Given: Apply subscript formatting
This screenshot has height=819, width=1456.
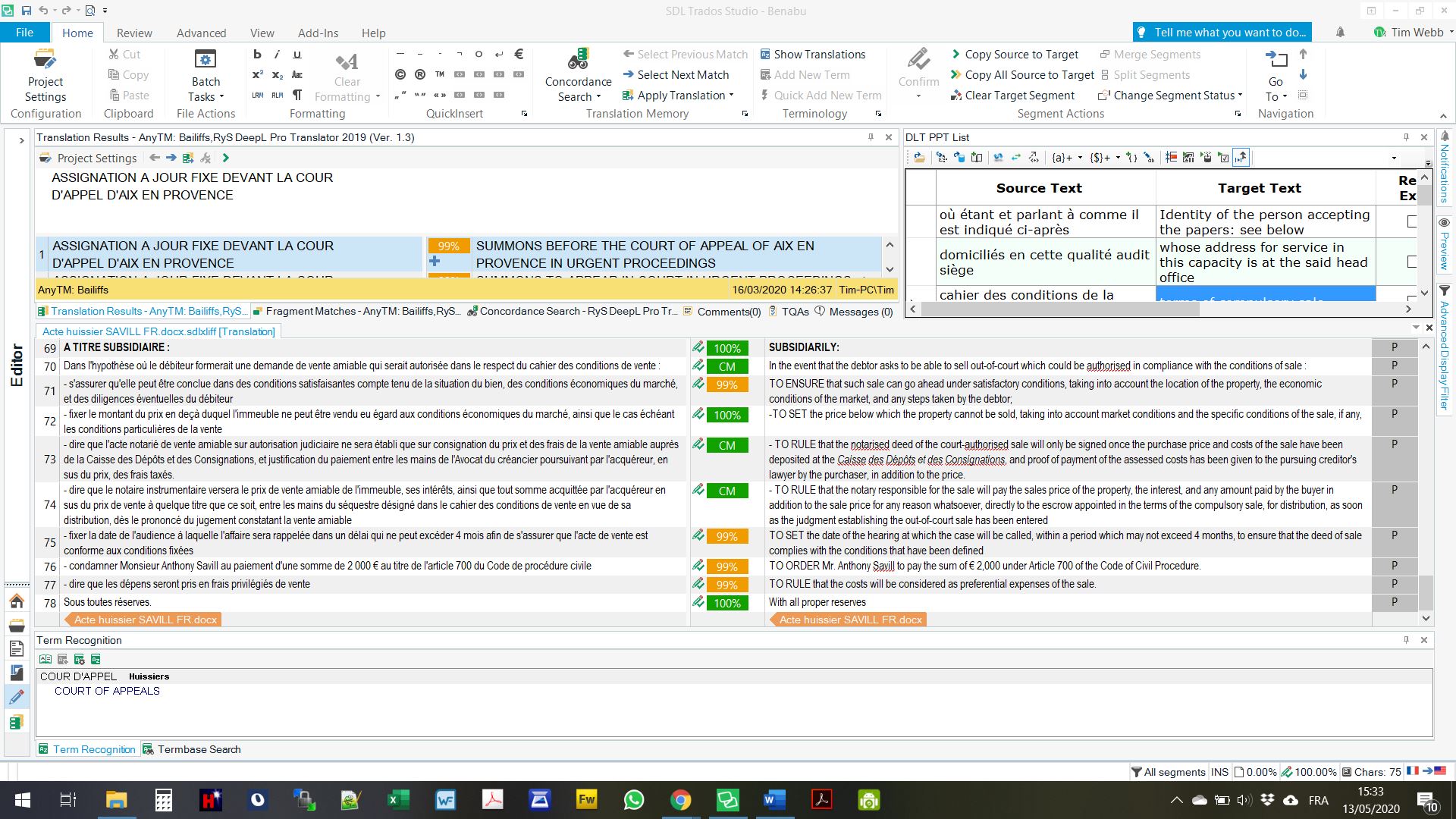Looking at the screenshot, I should tap(277, 74).
